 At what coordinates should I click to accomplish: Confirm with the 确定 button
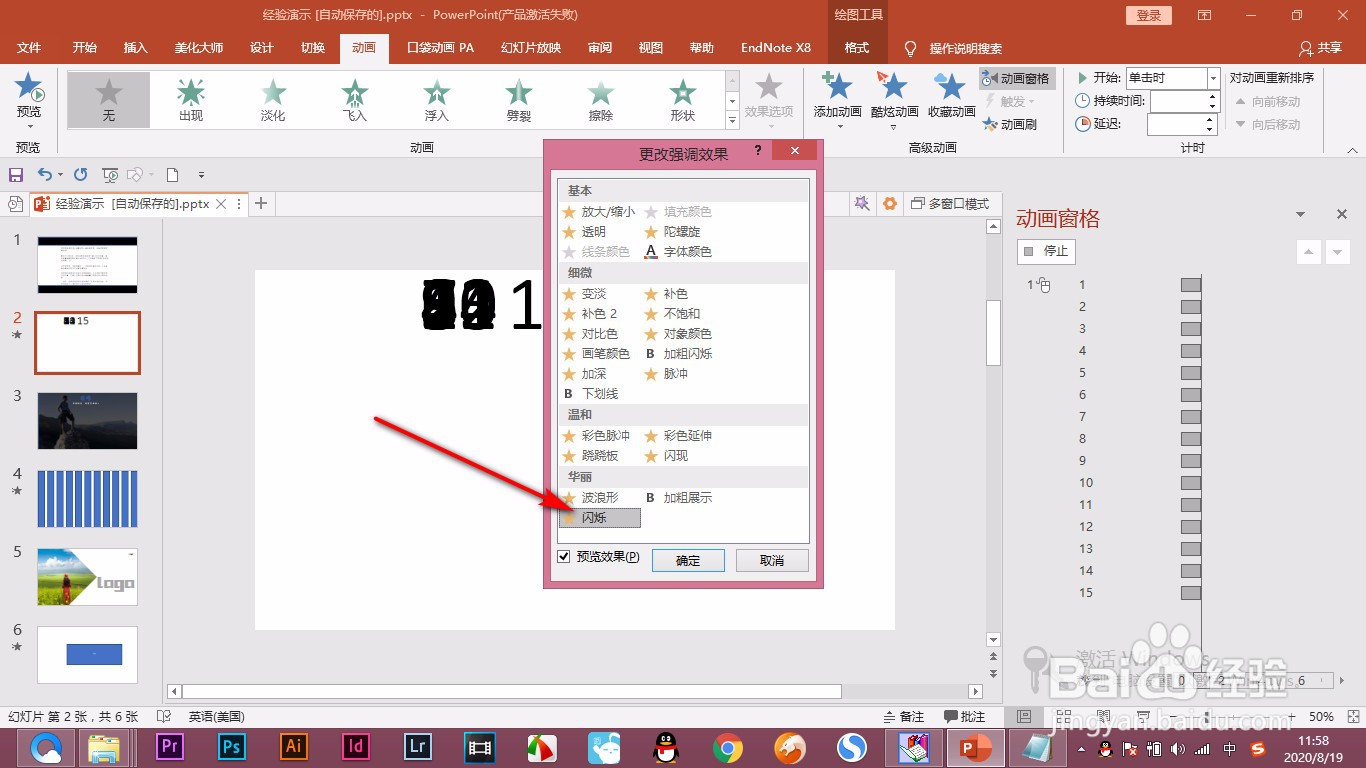(687, 560)
